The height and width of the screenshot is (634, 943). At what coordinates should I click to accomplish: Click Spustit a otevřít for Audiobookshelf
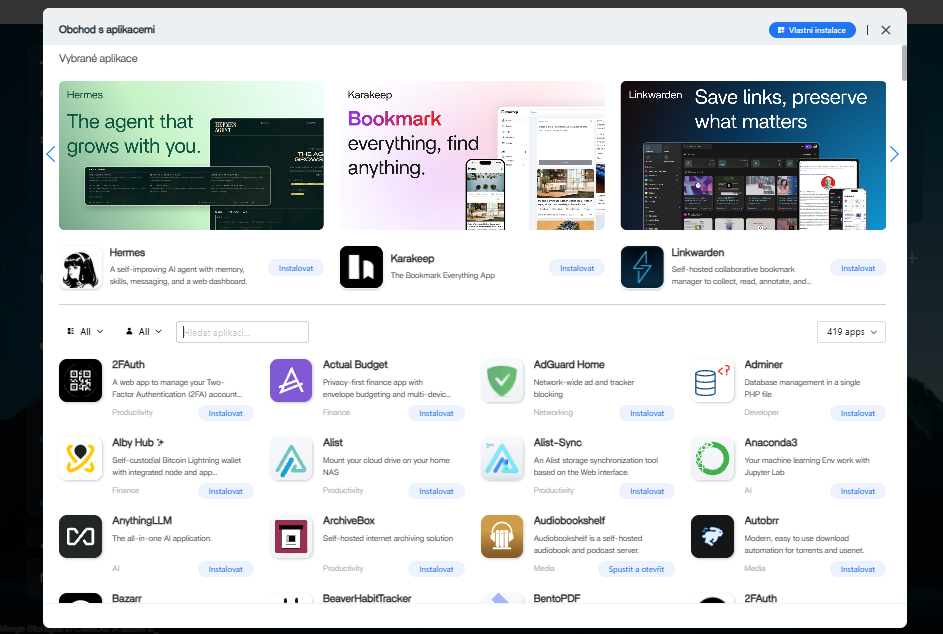(x=636, y=569)
